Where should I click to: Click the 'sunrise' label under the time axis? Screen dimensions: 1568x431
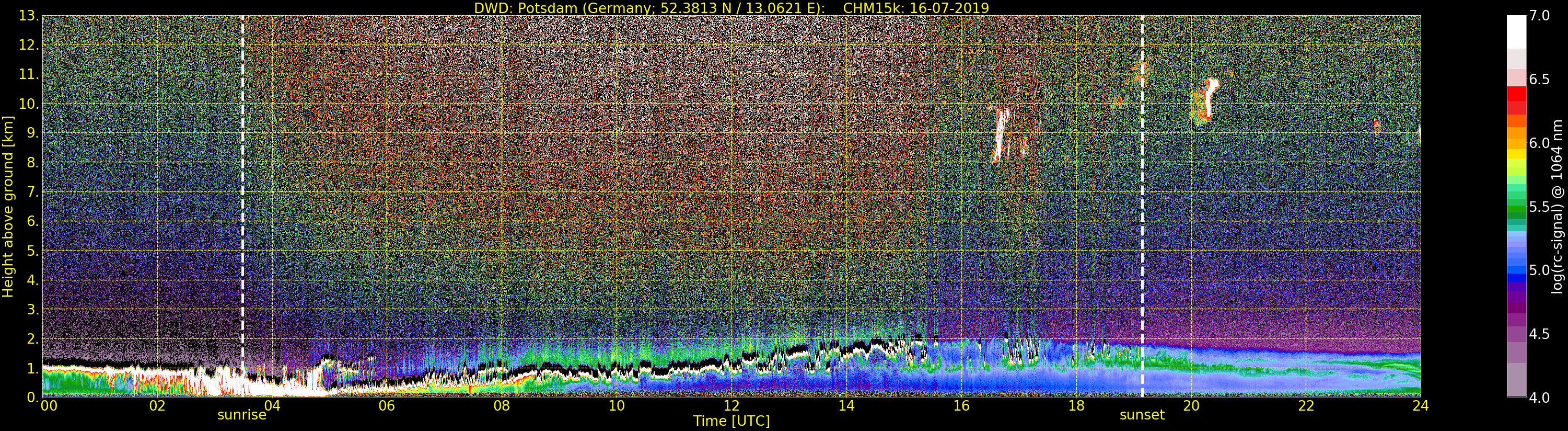click(x=241, y=415)
